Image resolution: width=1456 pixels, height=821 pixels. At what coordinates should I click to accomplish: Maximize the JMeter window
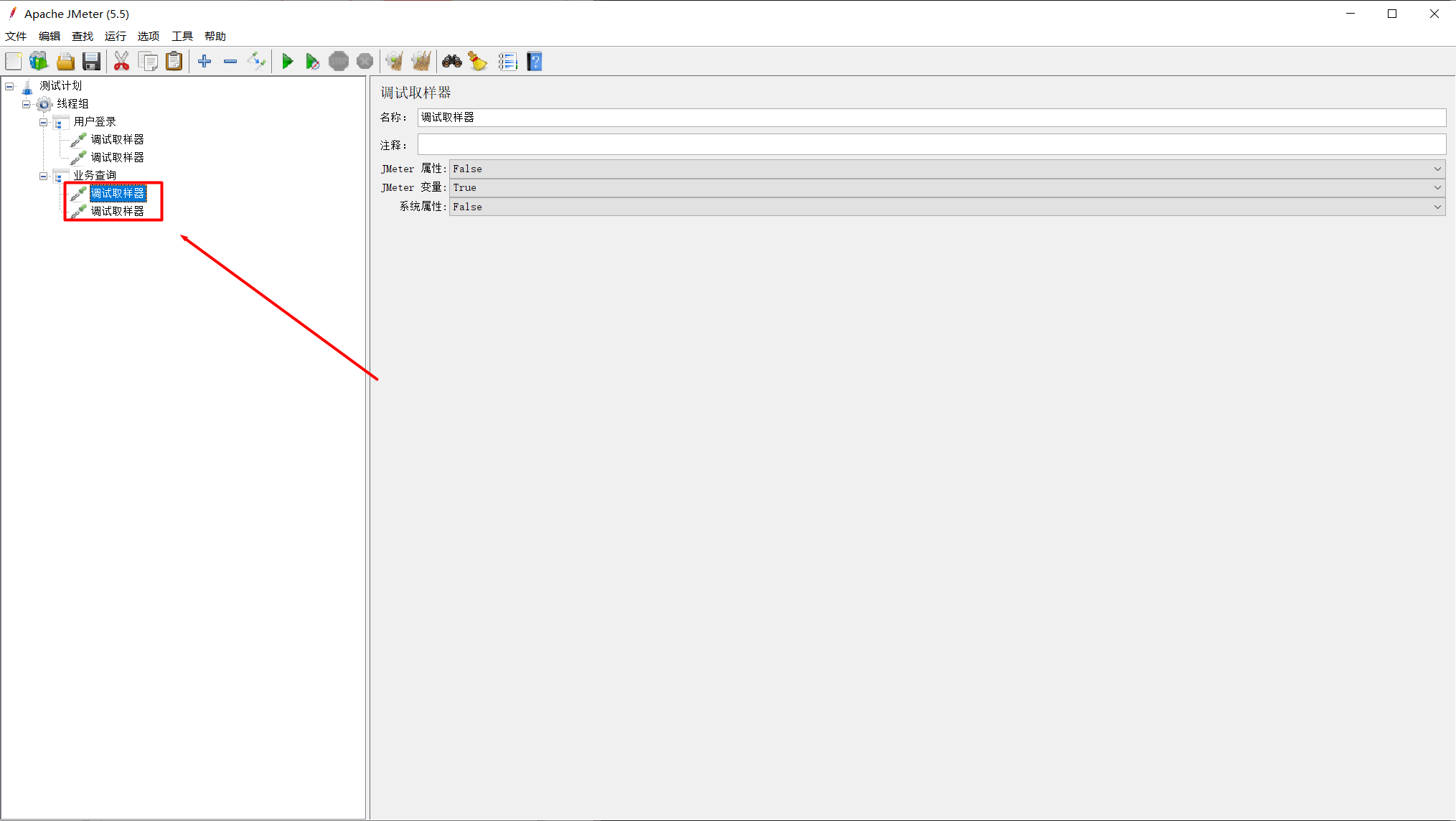point(1392,14)
